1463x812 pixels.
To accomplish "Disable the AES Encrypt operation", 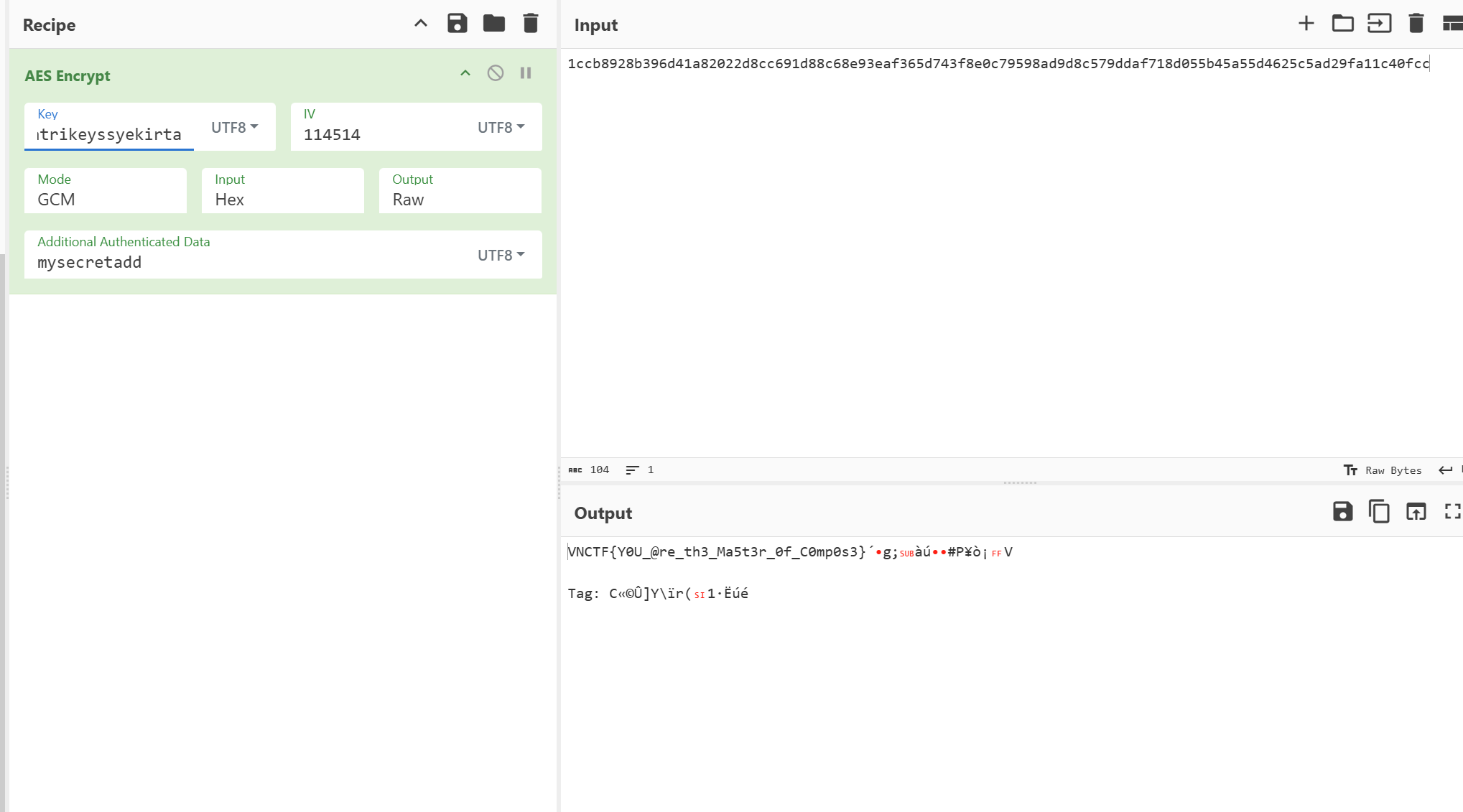I will point(495,73).
